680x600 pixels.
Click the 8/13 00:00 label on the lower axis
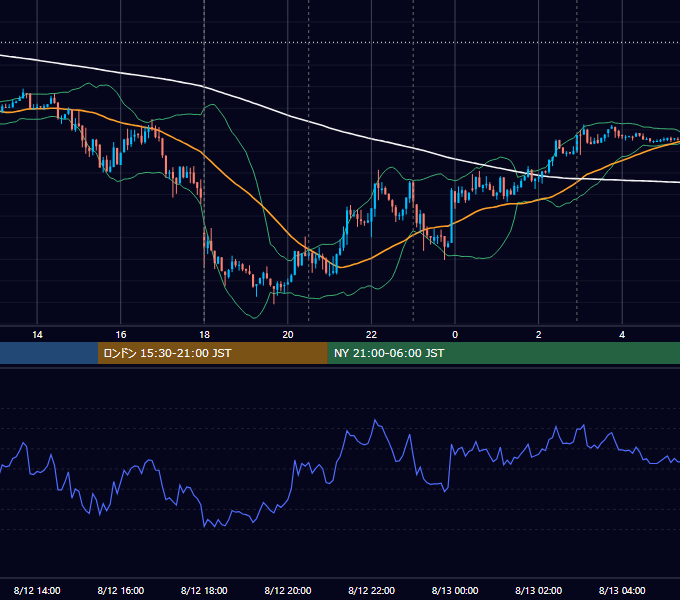tap(455, 590)
